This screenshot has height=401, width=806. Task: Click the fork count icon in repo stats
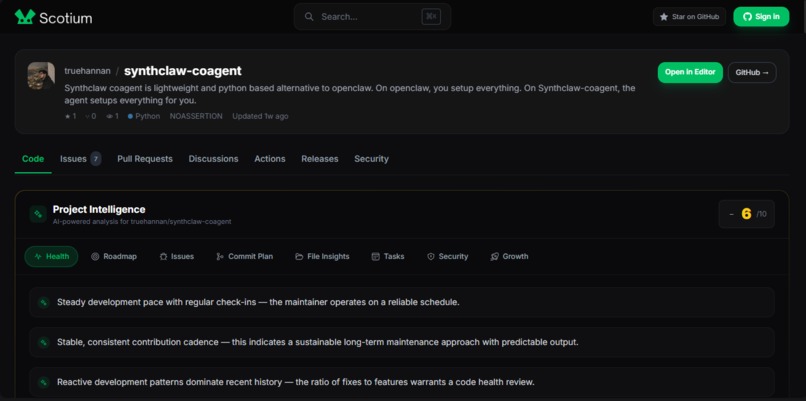coord(87,116)
